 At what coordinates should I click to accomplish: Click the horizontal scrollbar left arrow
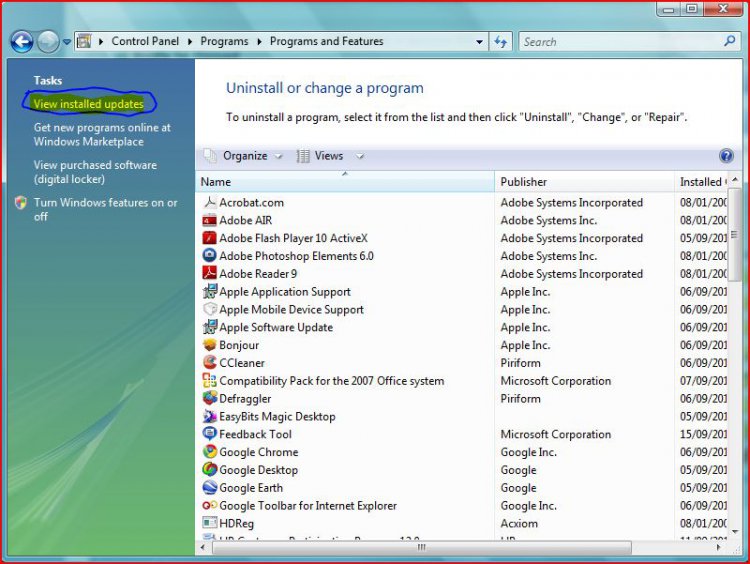(203, 547)
